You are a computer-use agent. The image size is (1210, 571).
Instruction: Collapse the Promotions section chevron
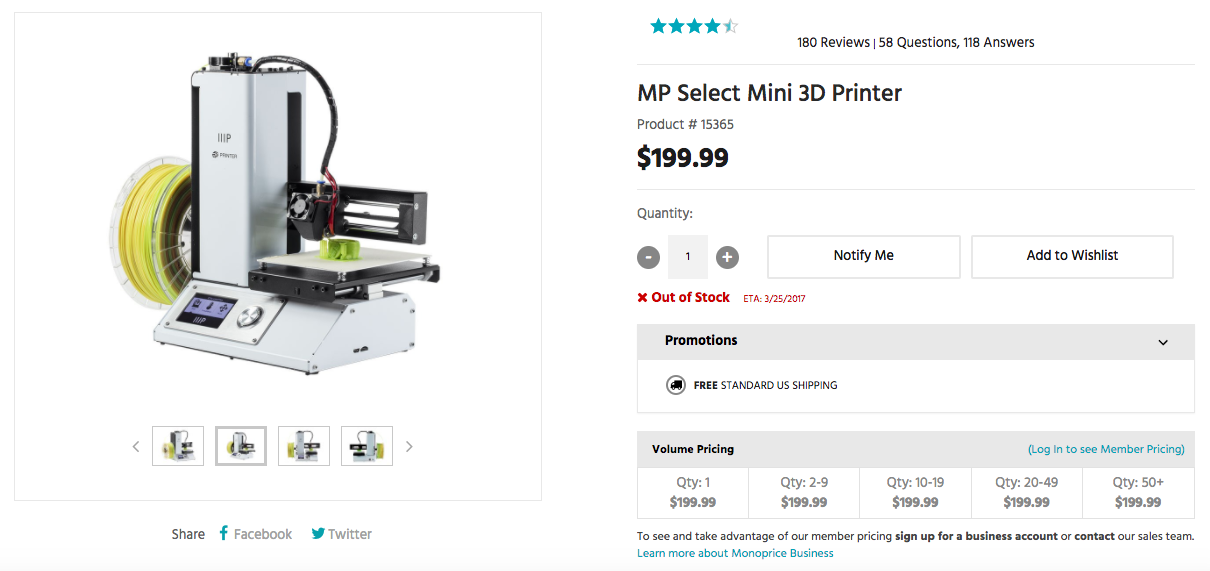click(1163, 342)
